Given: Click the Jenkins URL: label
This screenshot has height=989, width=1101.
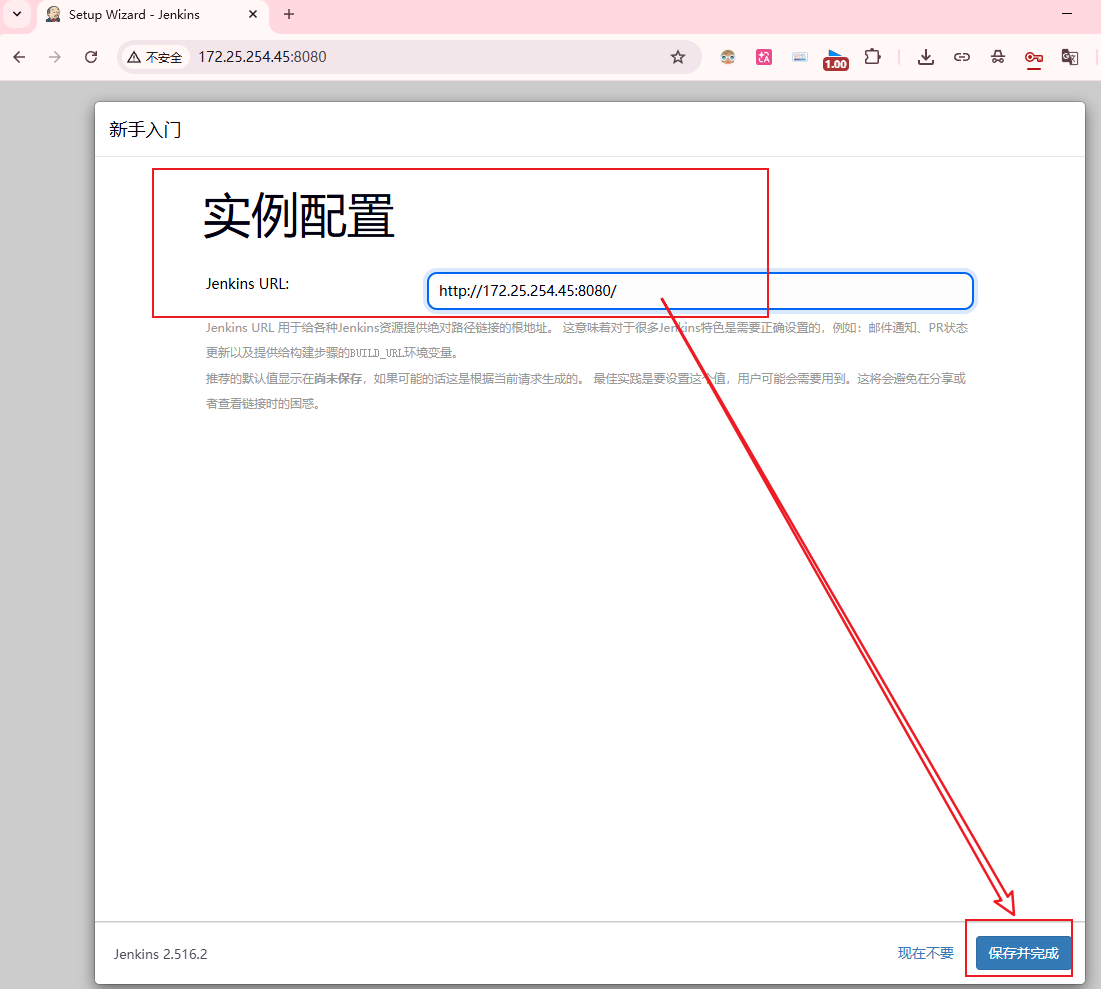Looking at the screenshot, I should [247, 284].
